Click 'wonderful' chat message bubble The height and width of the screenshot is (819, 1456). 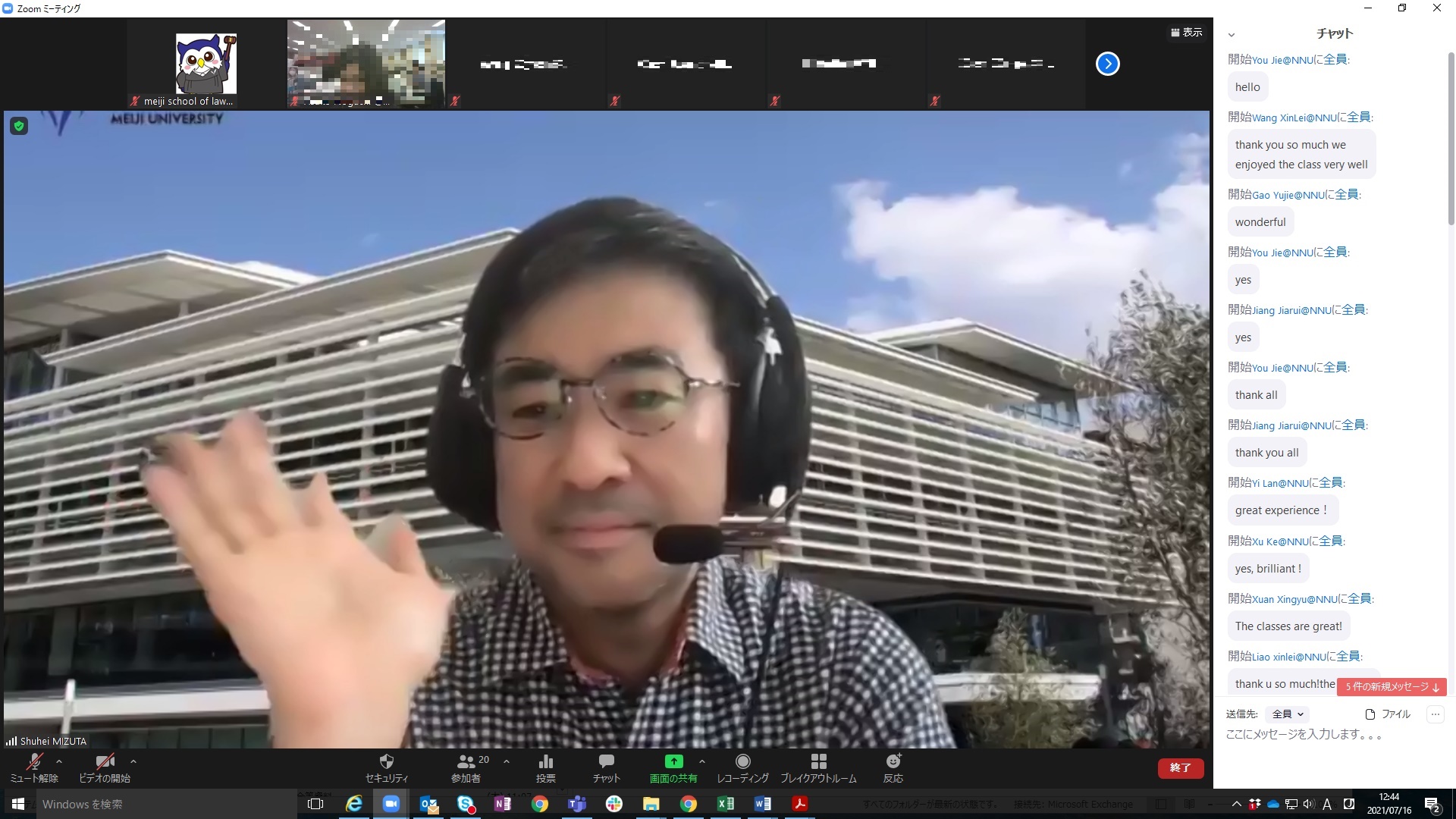pos(1260,222)
